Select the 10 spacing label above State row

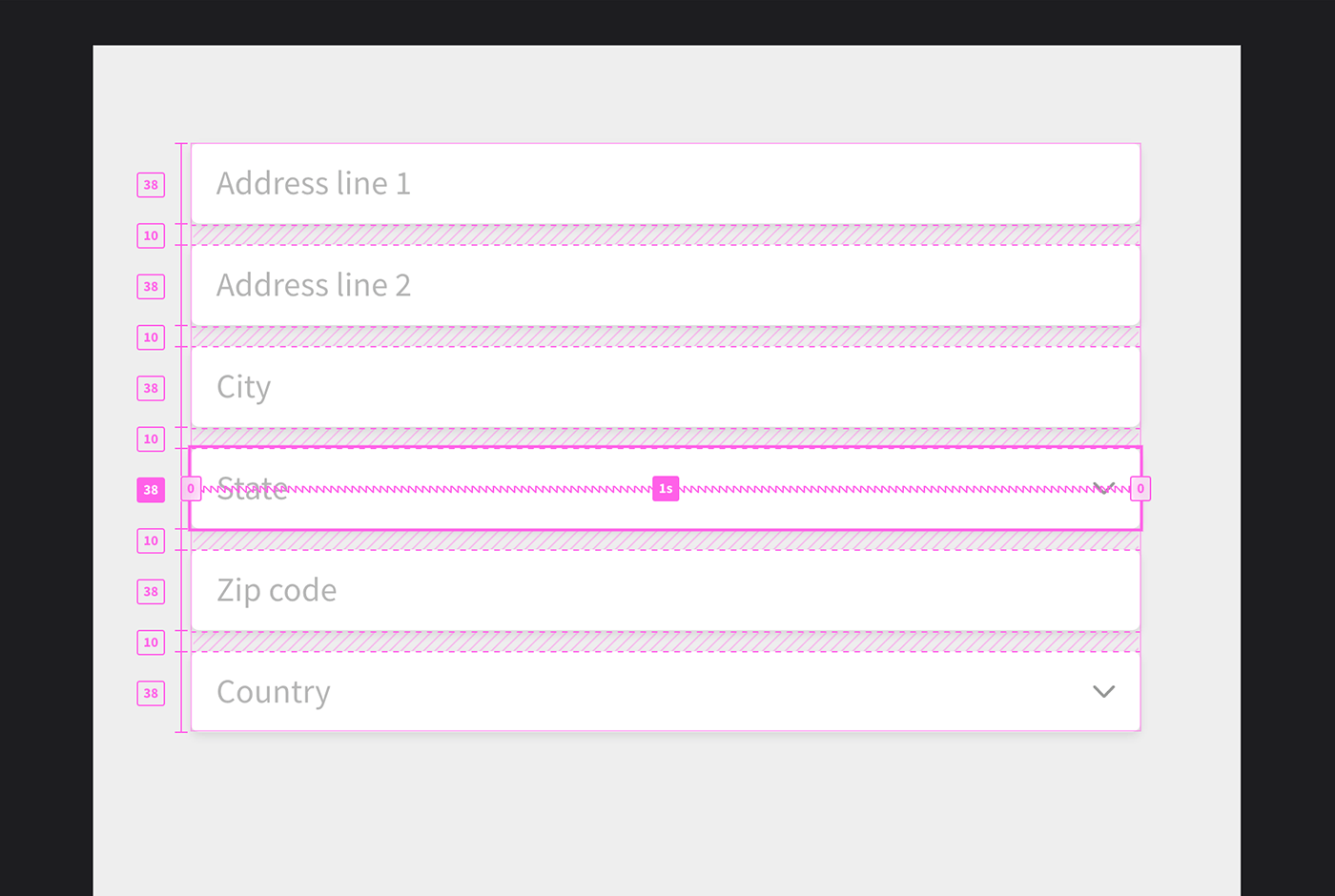[151, 439]
